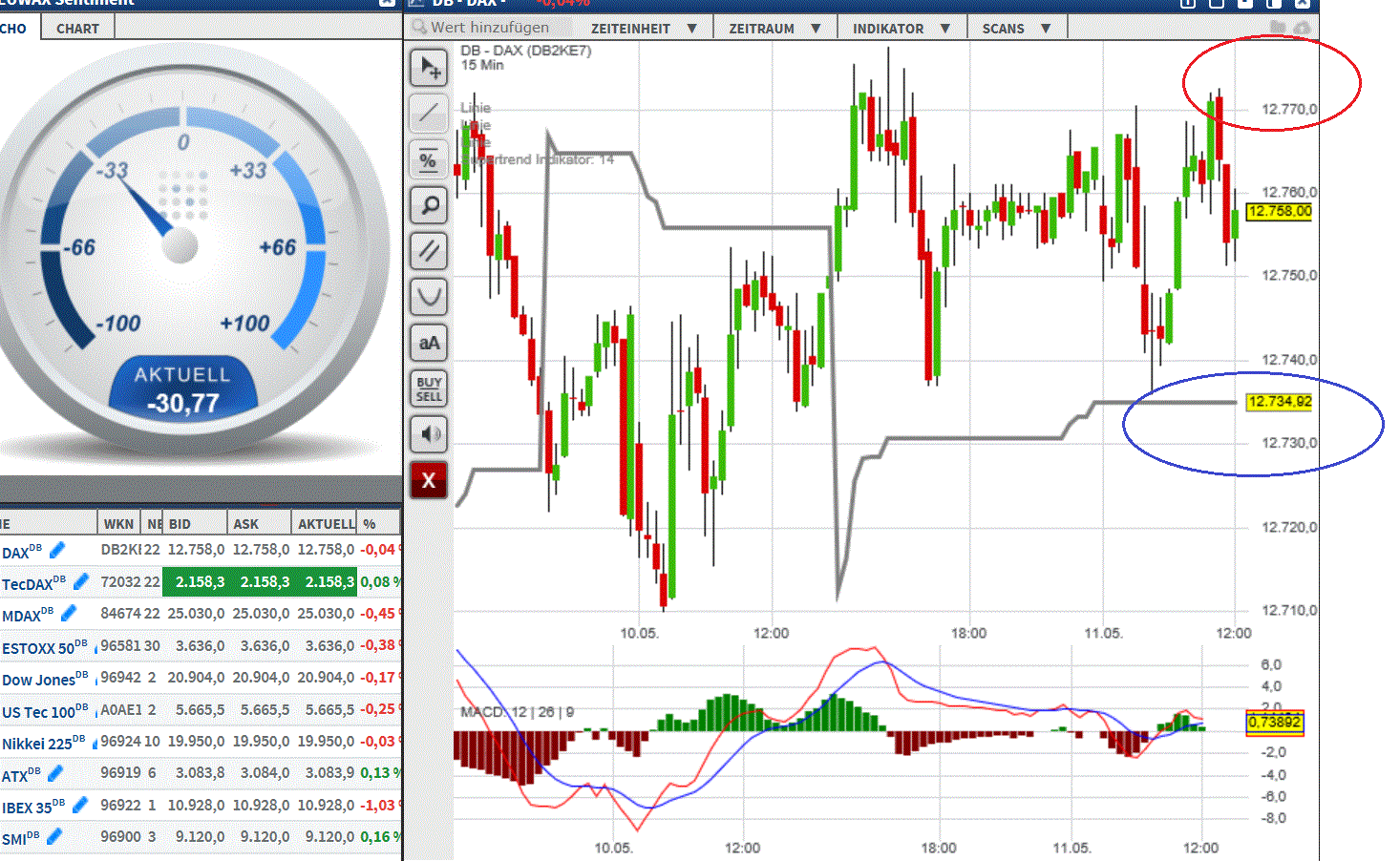Image resolution: width=1400 pixels, height=861 pixels.
Task: Open the ZEITRAUM dropdown
Action: [774, 28]
